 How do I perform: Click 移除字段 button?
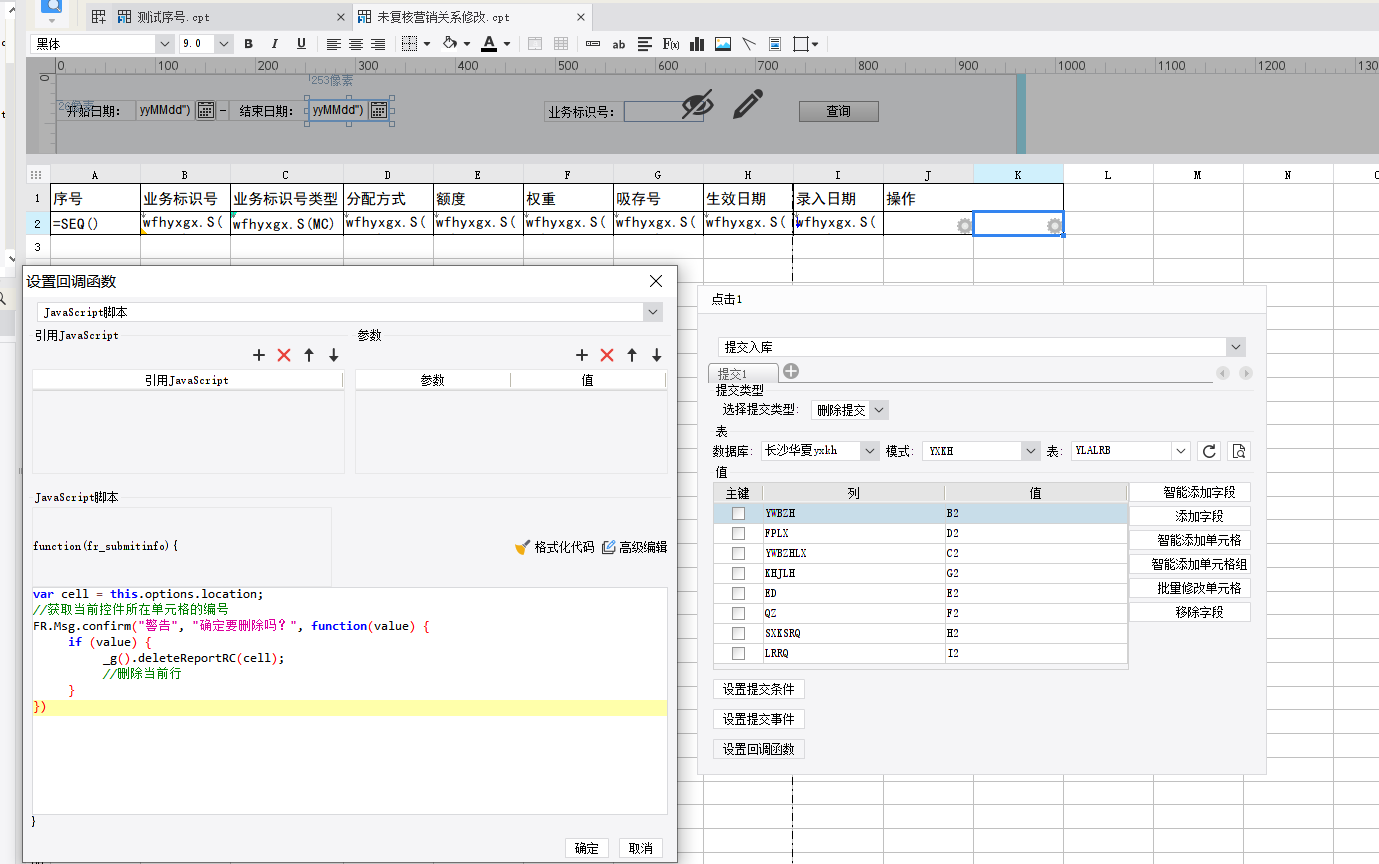coord(1190,612)
